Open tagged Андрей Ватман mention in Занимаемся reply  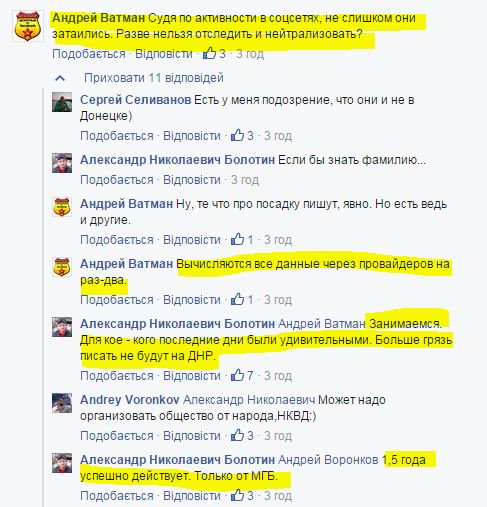(322, 324)
